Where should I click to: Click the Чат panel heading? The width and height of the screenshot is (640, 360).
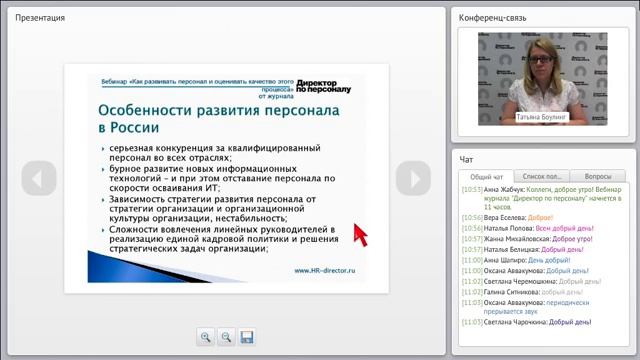pyautogui.click(x=466, y=160)
